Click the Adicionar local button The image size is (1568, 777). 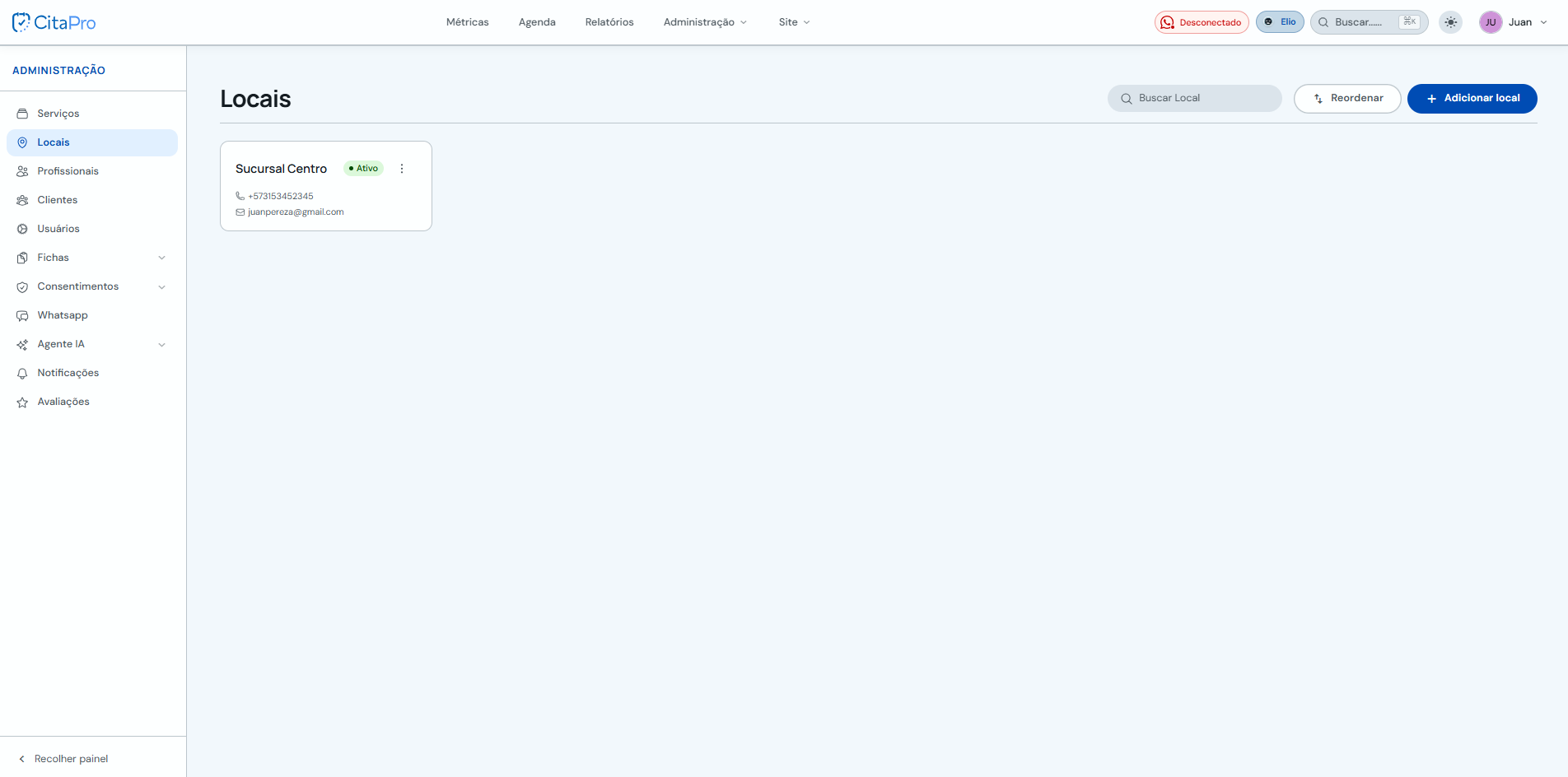click(1472, 98)
